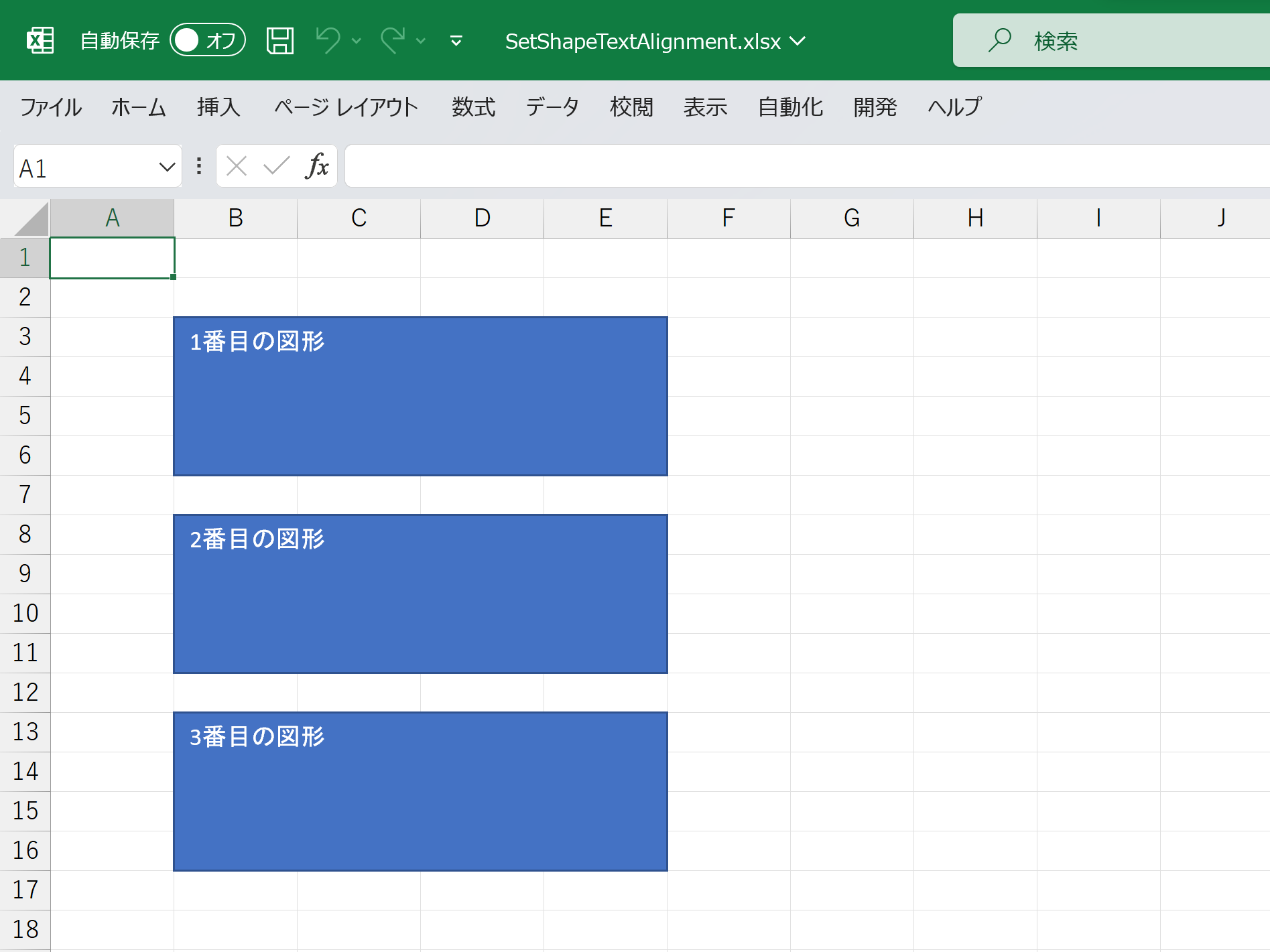This screenshot has height=952, width=1270.
Task: Open the ヘルプ tab
Action: tap(954, 107)
